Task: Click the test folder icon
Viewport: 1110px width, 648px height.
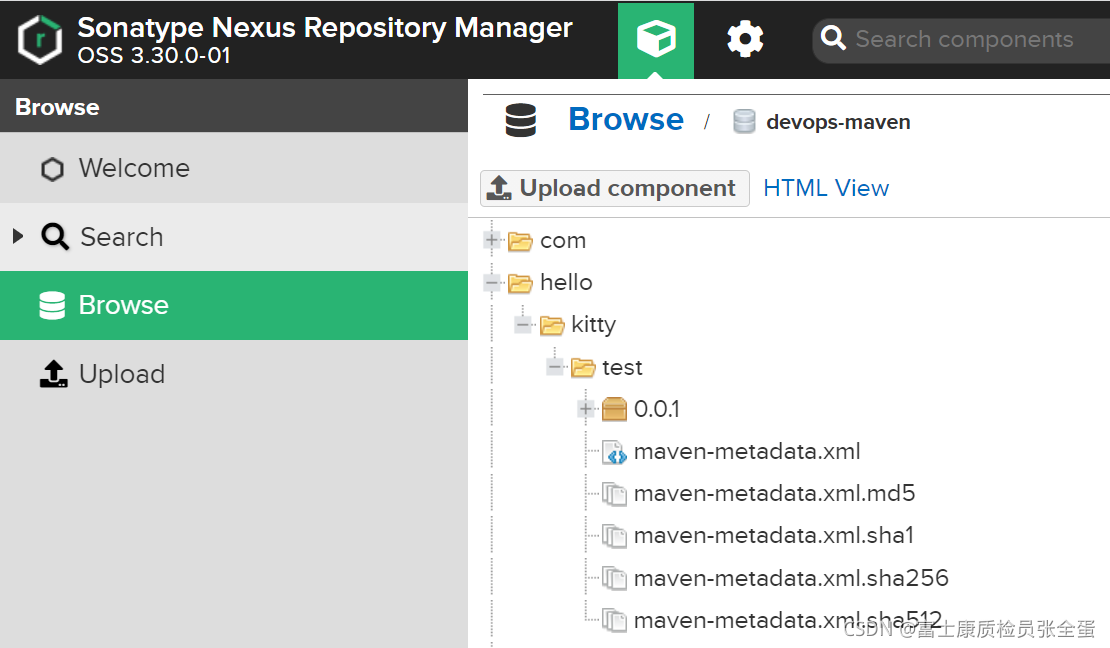Action: coord(583,368)
